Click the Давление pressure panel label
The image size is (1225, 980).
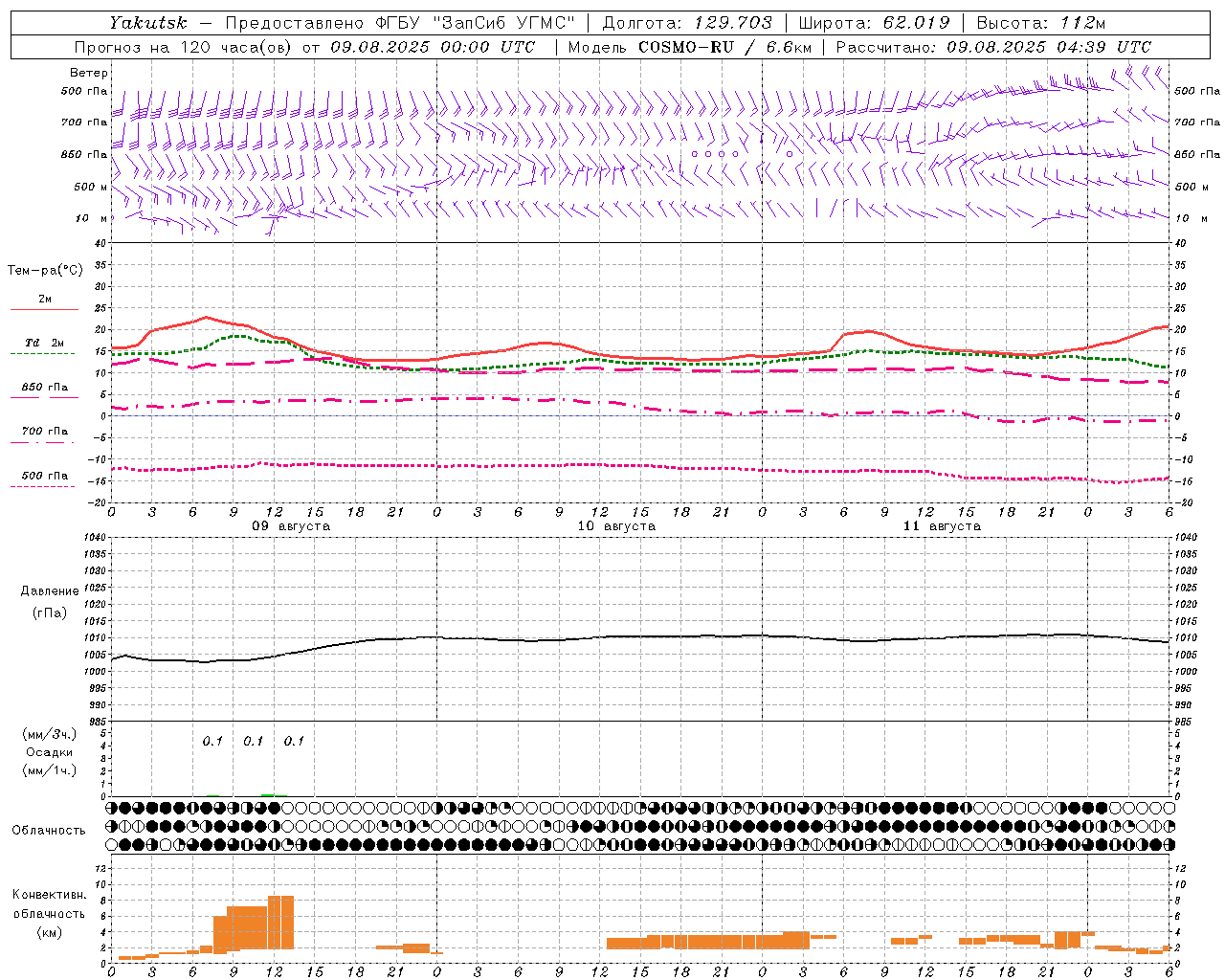click(50, 591)
